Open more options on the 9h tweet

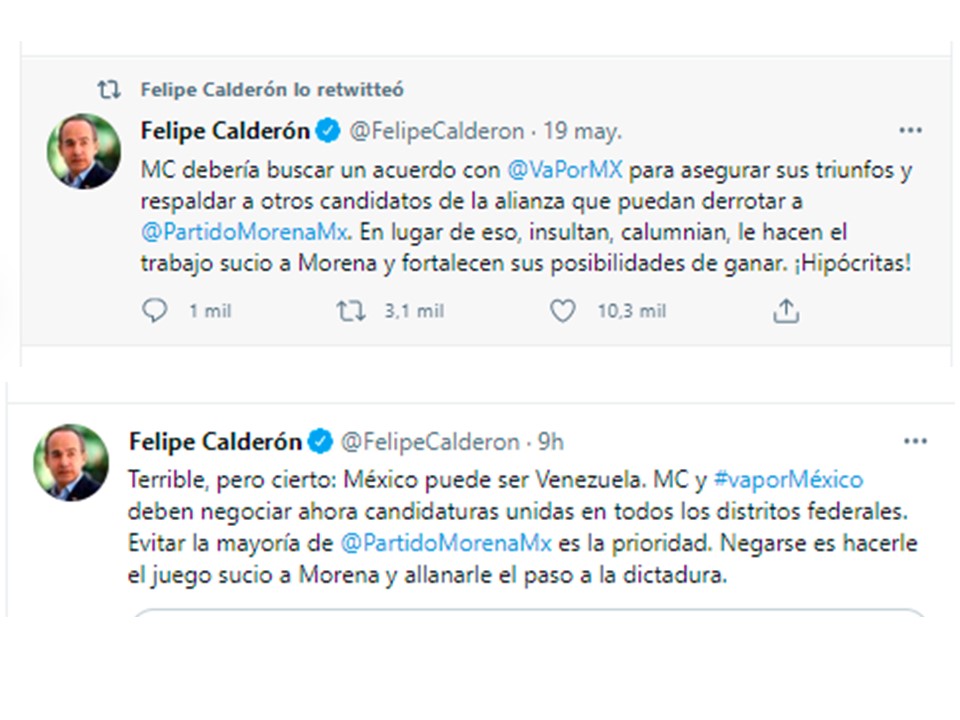914,441
